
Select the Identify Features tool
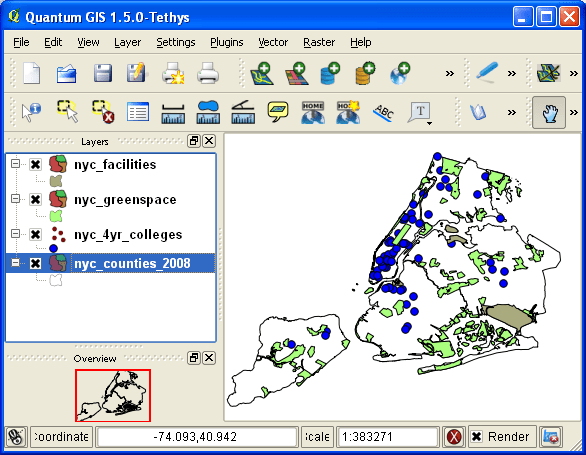click(x=31, y=112)
